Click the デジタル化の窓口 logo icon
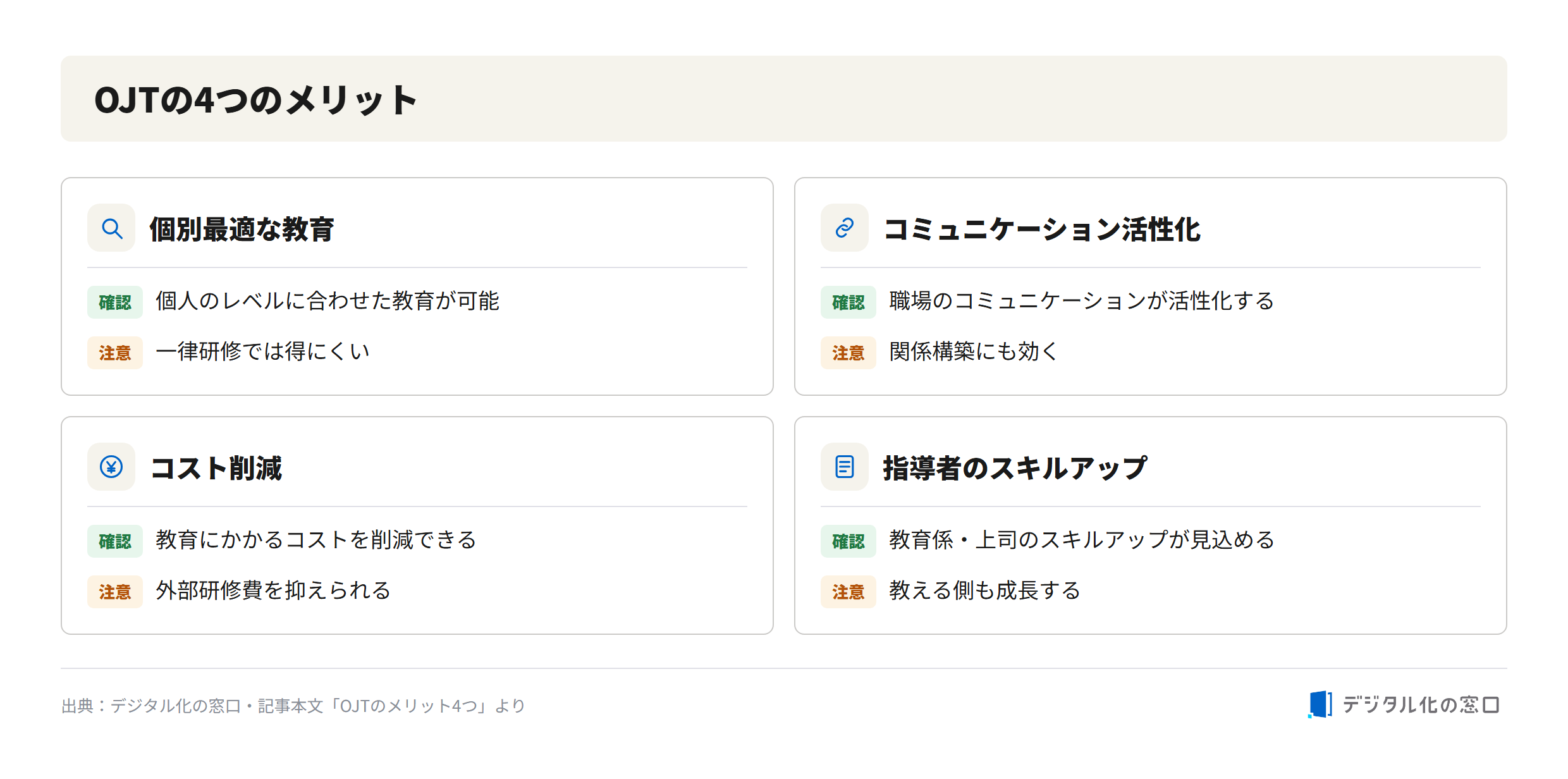1568x779 pixels. 1320,704
